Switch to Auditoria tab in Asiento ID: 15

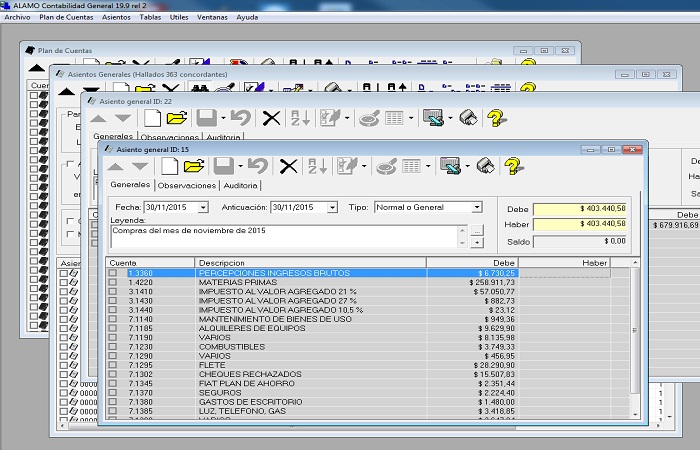coord(240,185)
